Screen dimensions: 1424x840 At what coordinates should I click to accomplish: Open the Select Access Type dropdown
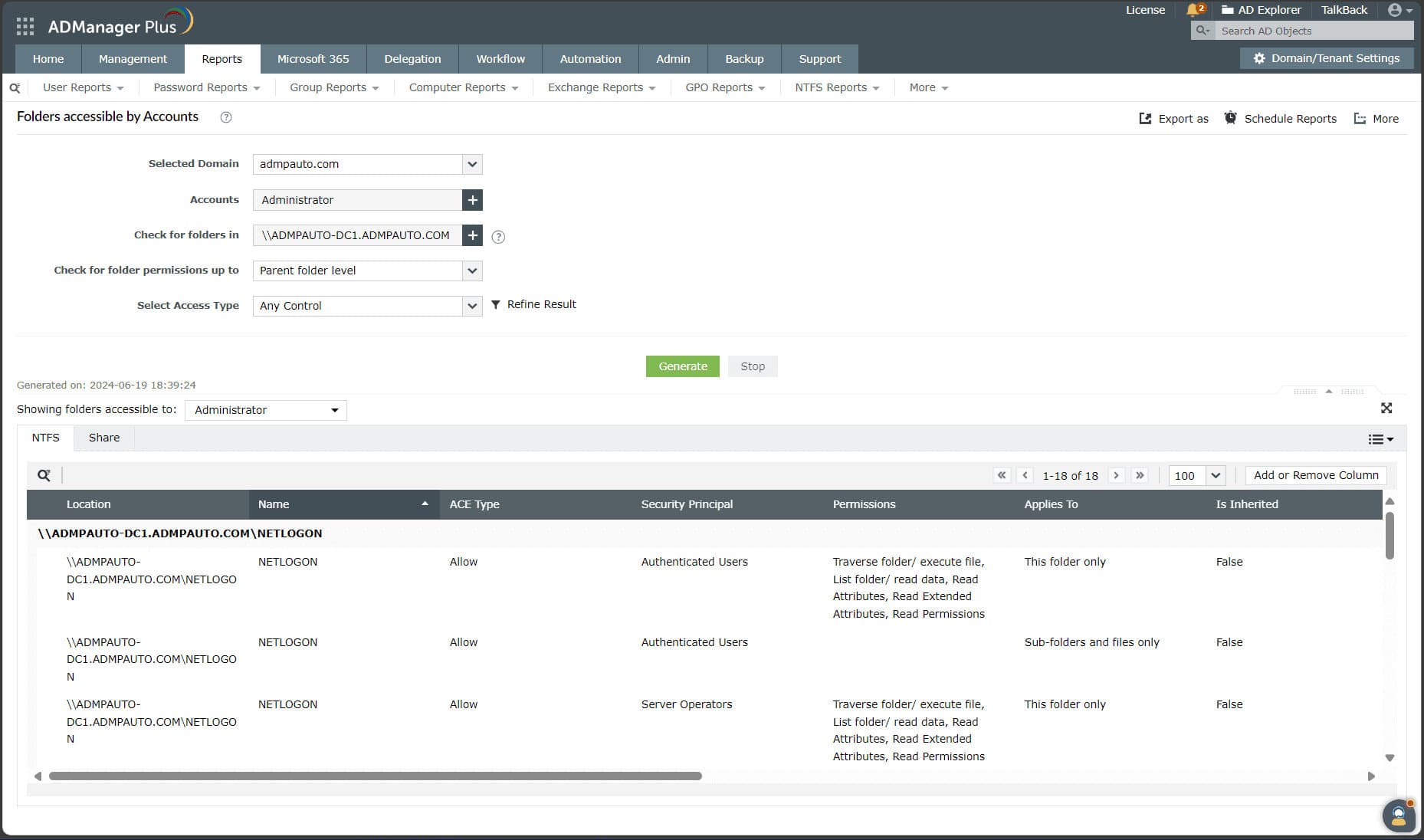click(x=472, y=306)
